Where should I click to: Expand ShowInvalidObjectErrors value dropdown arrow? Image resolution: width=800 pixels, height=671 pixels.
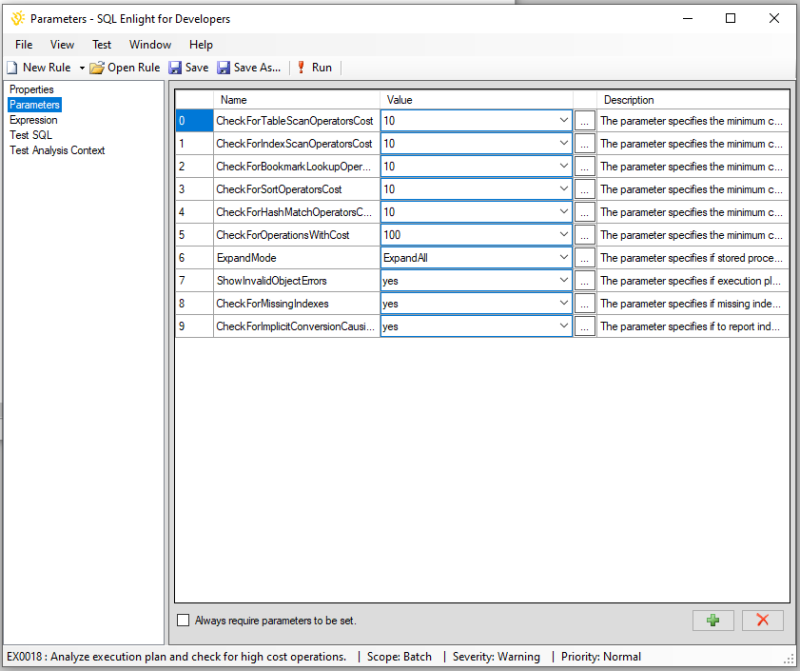563,281
